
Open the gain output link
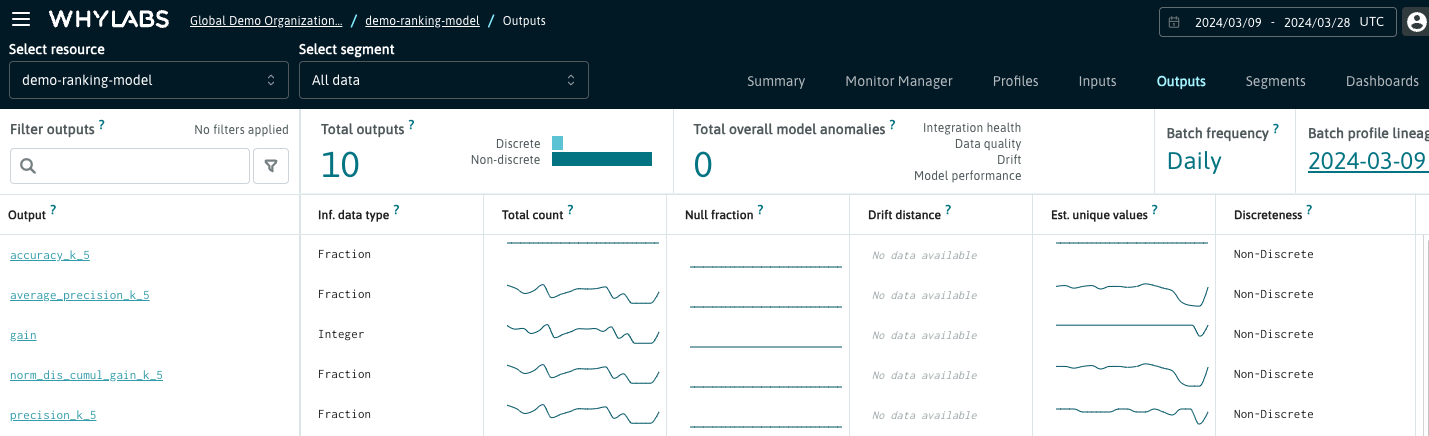tap(23, 336)
